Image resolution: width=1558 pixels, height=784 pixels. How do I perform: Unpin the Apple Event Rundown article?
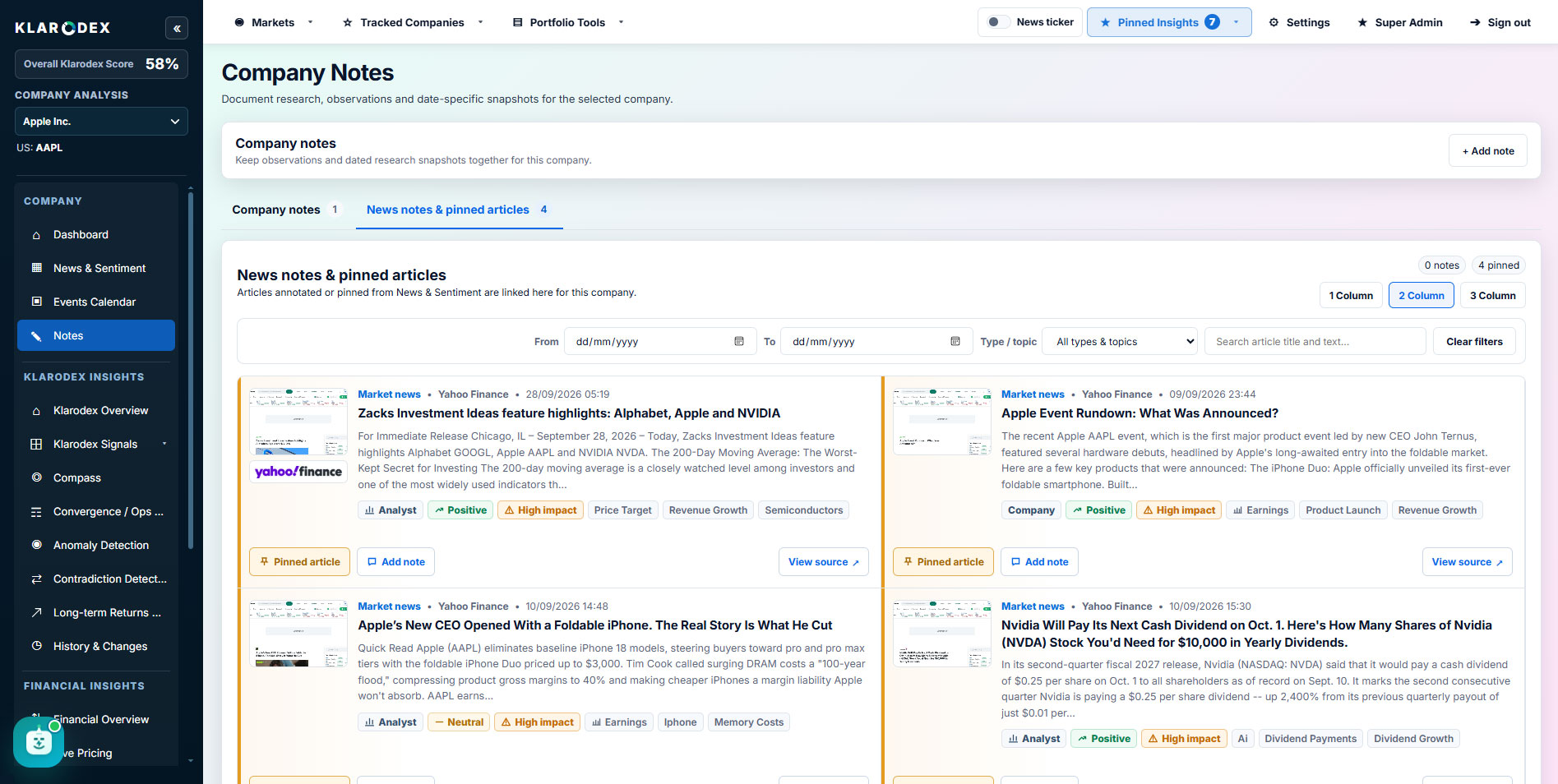click(x=943, y=562)
